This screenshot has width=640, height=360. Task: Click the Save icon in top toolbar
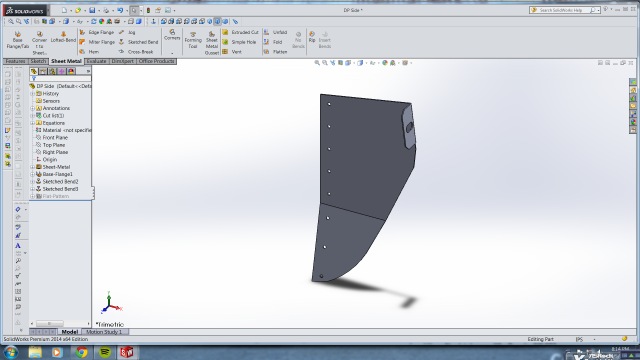[92, 10]
